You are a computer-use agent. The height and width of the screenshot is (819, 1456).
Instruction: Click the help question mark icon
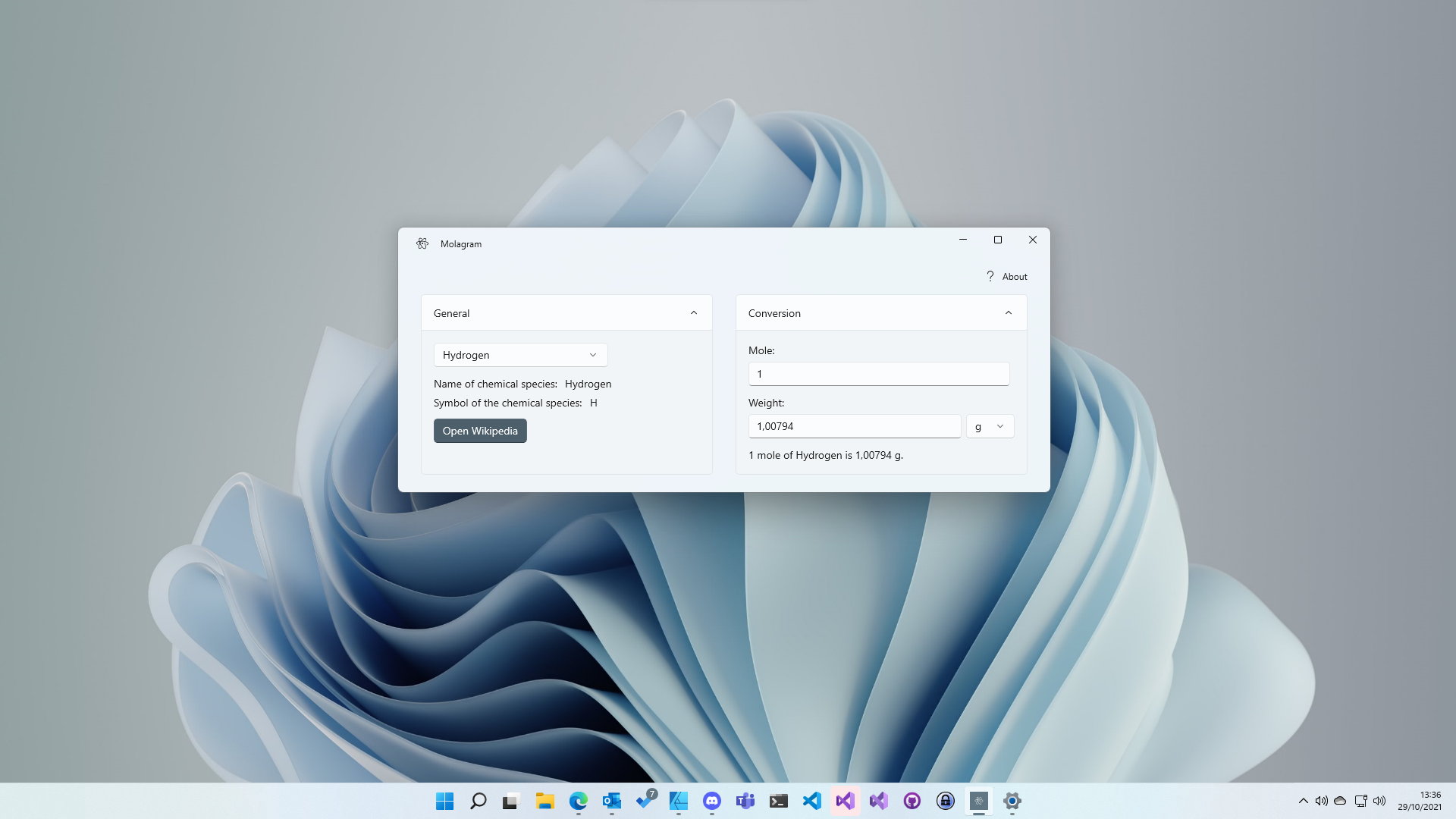[989, 276]
